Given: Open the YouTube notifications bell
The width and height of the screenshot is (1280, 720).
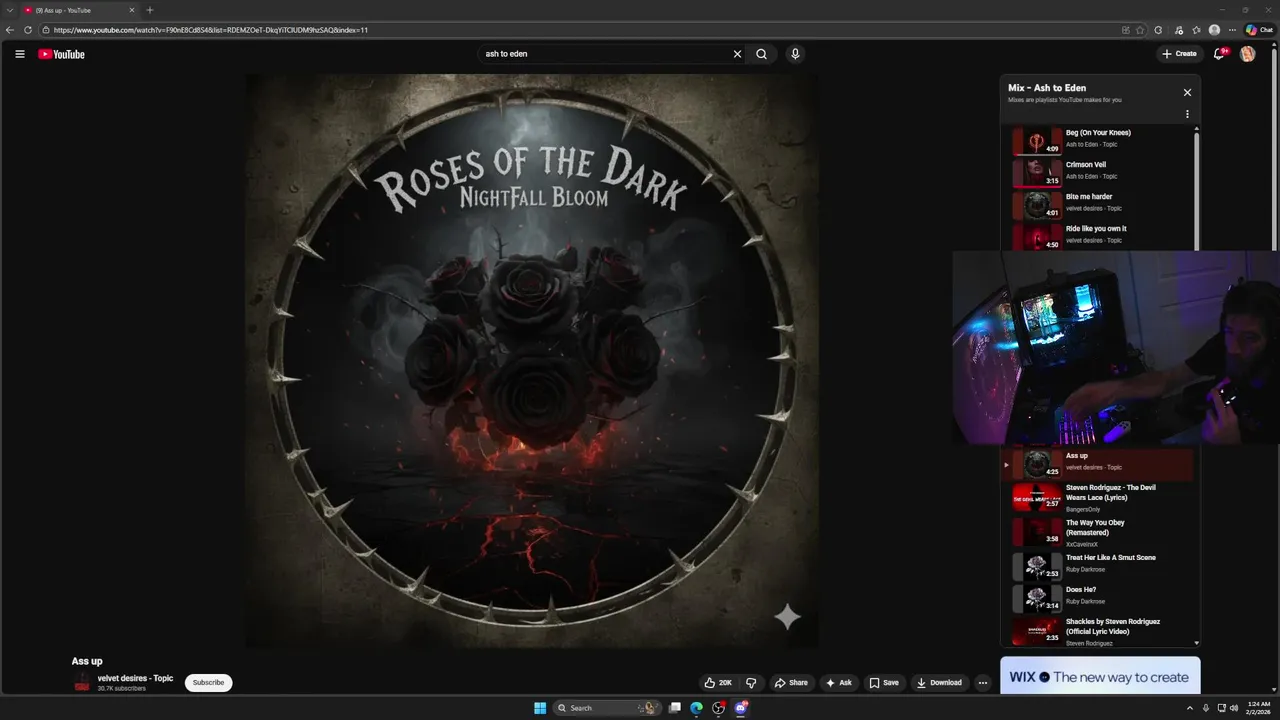Looking at the screenshot, I should 1219,54.
